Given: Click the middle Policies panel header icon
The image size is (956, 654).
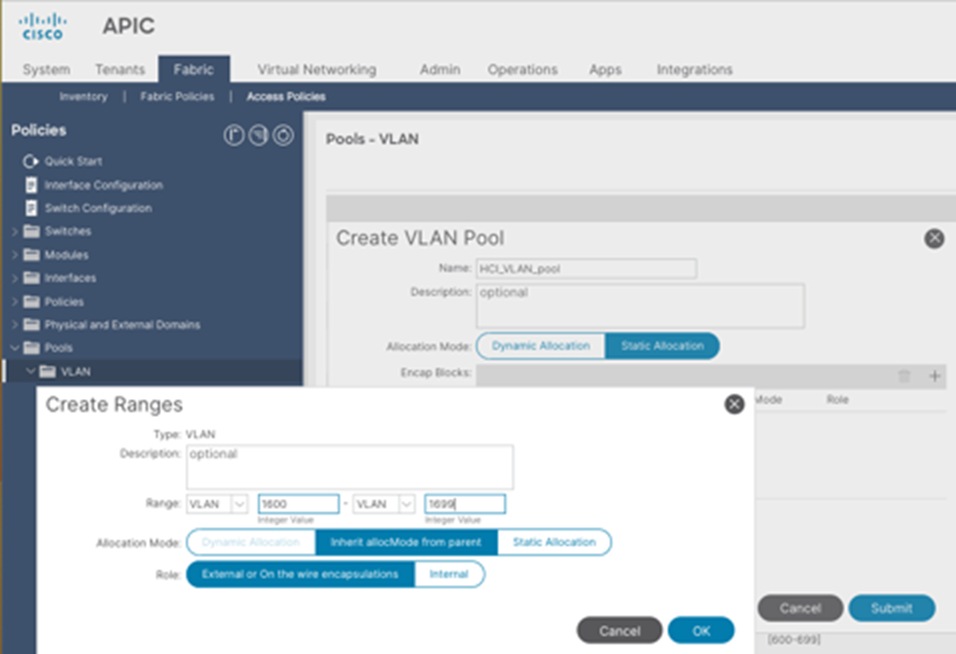Looking at the screenshot, I should [259, 135].
